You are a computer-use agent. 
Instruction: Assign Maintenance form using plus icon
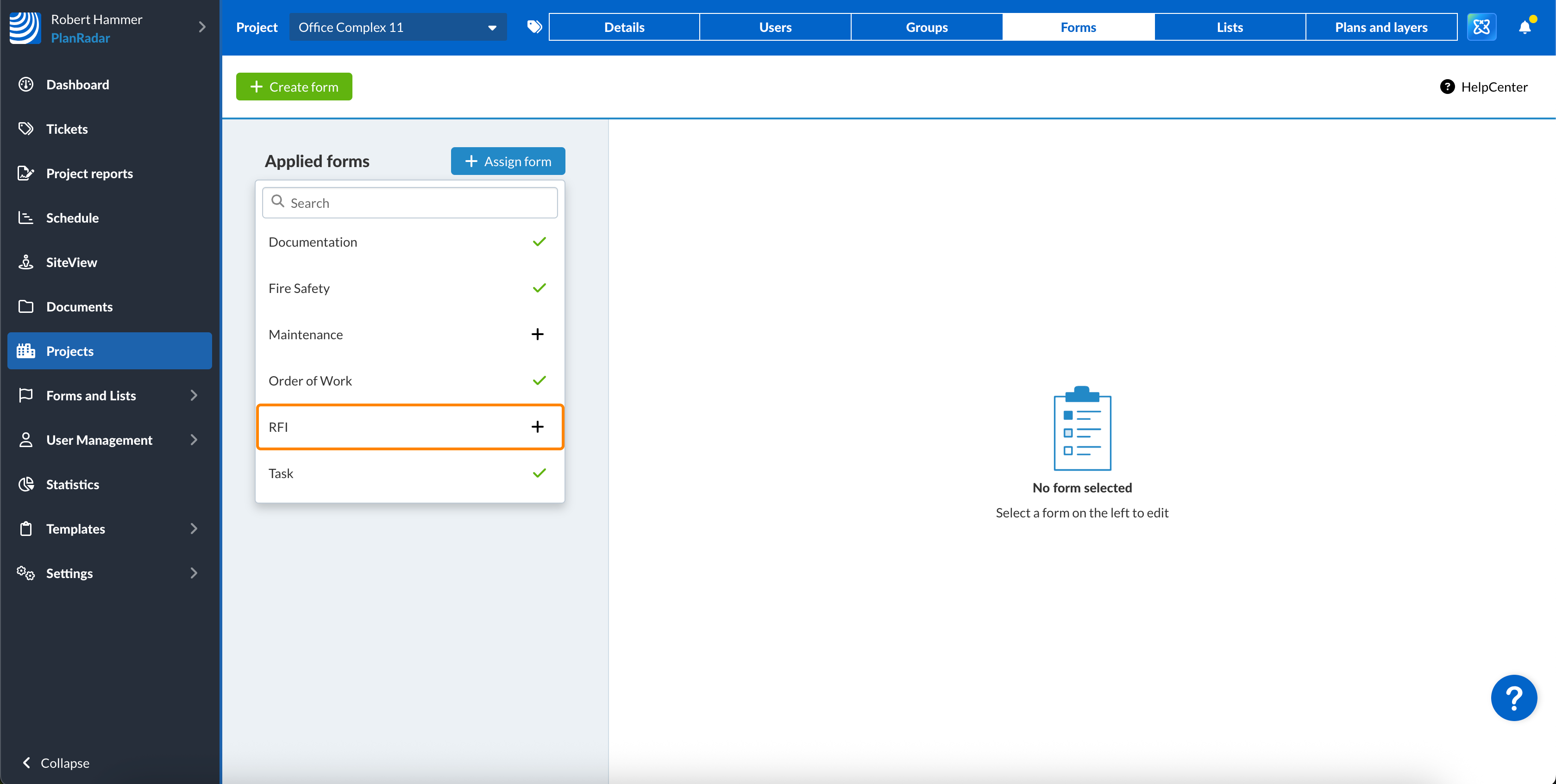[537, 334]
